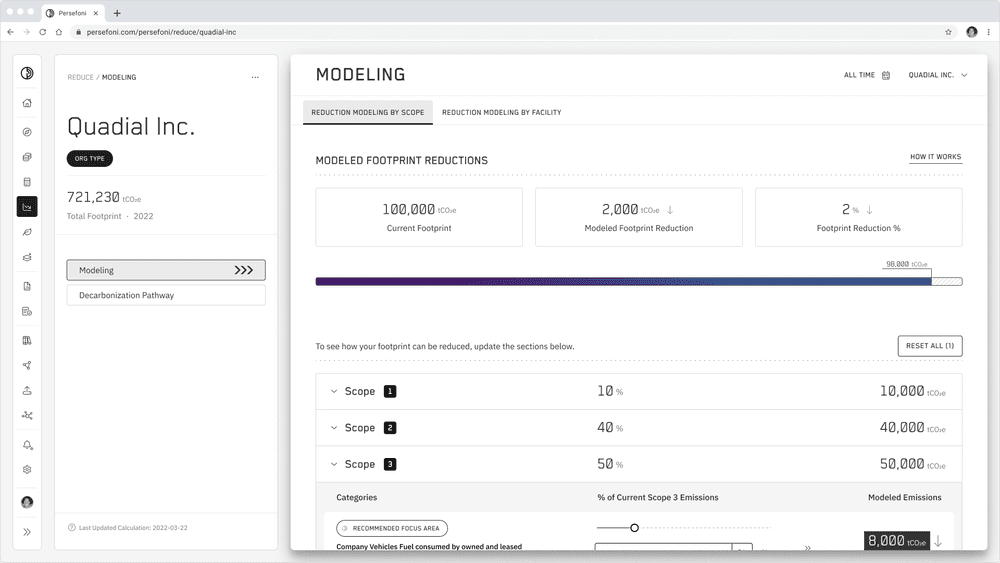Open the Quadial Inc. organization dropdown
1000x563 pixels.
tap(937, 75)
